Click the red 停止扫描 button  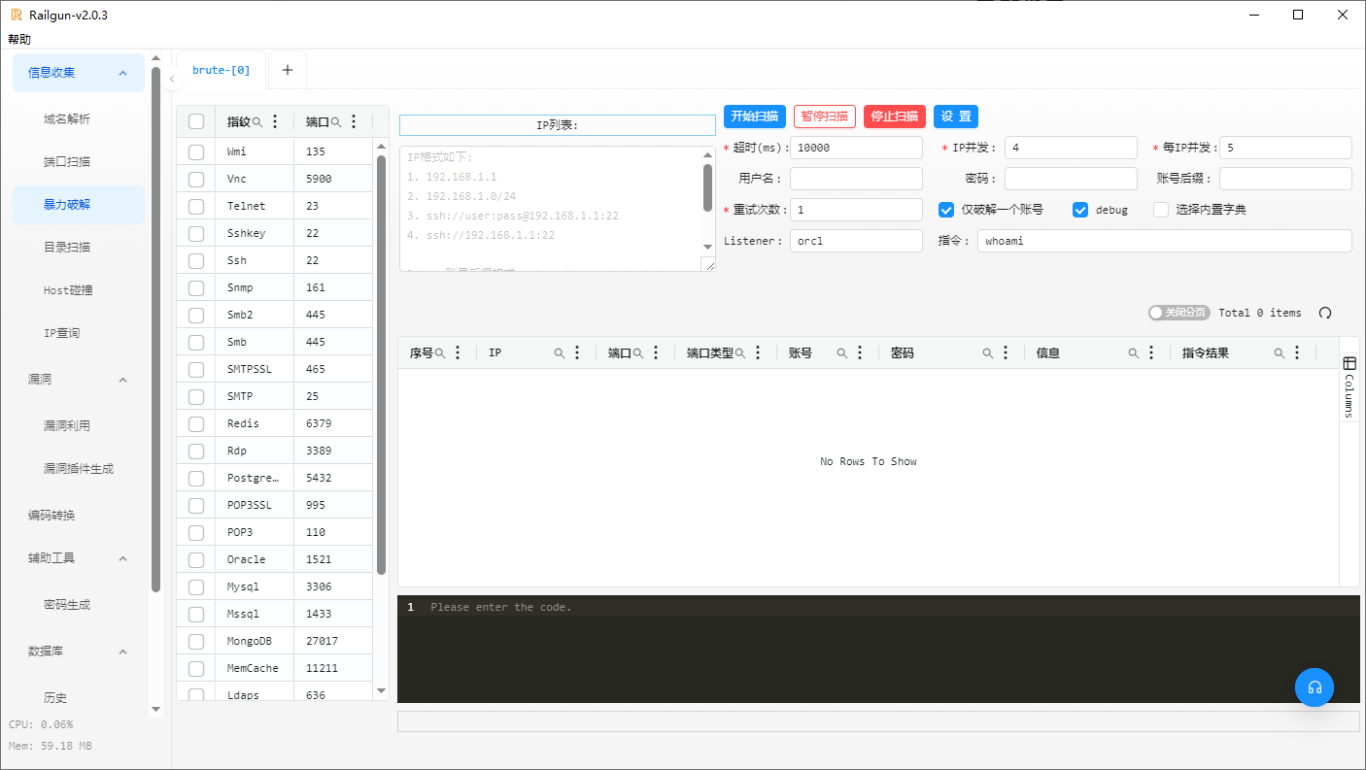pos(894,117)
